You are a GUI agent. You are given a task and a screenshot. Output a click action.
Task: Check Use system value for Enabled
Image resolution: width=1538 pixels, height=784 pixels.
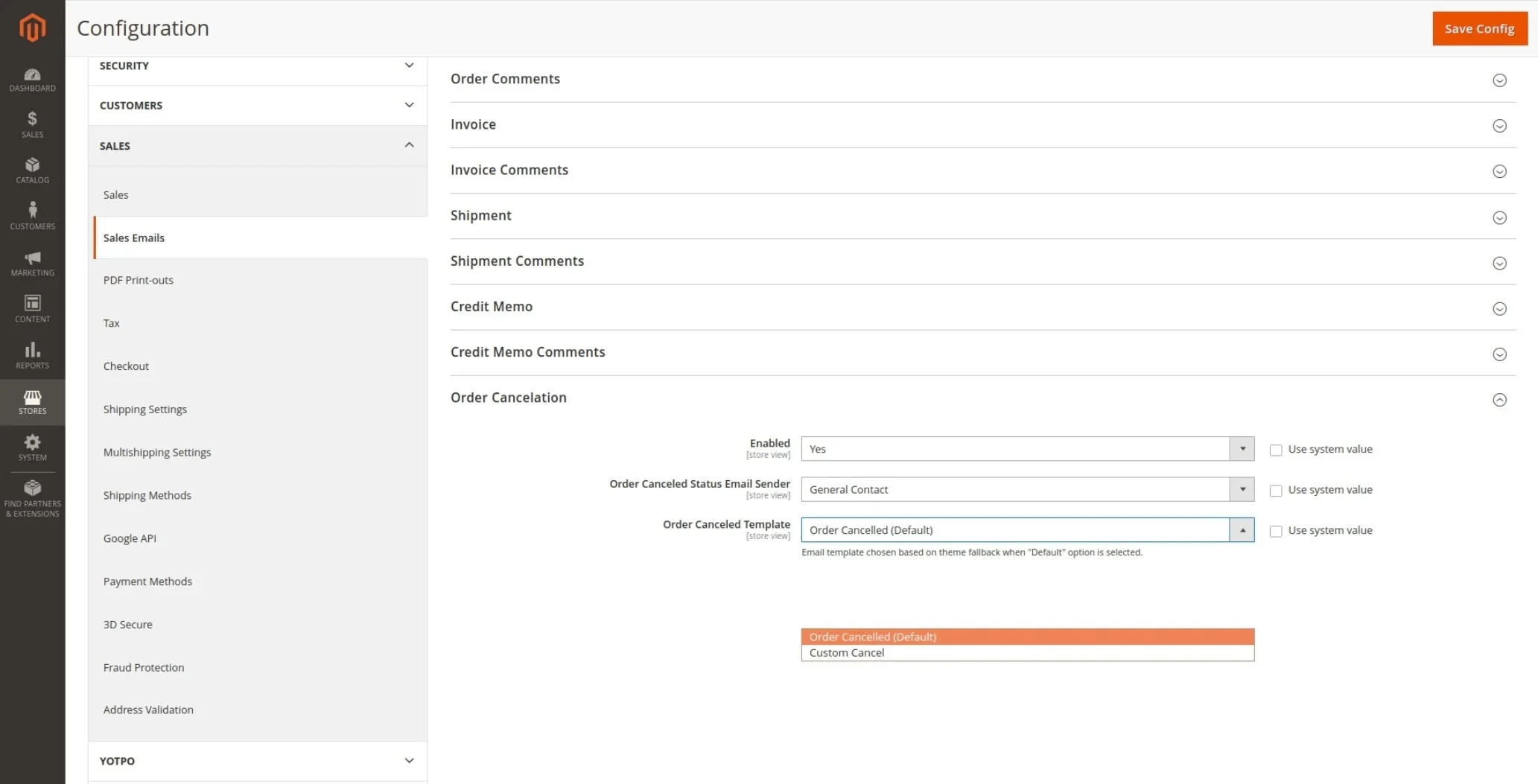coord(1276,450)
